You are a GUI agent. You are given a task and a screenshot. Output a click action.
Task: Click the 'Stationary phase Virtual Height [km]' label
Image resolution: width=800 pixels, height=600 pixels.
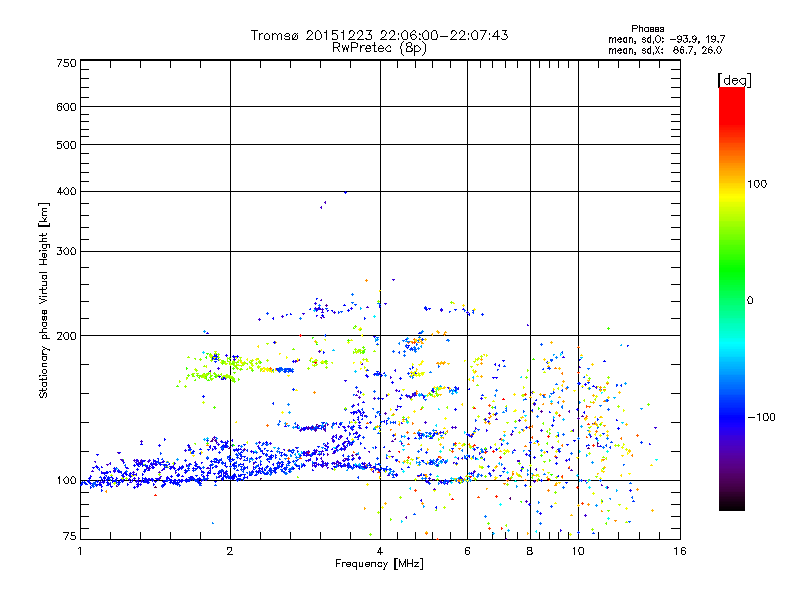44,300
